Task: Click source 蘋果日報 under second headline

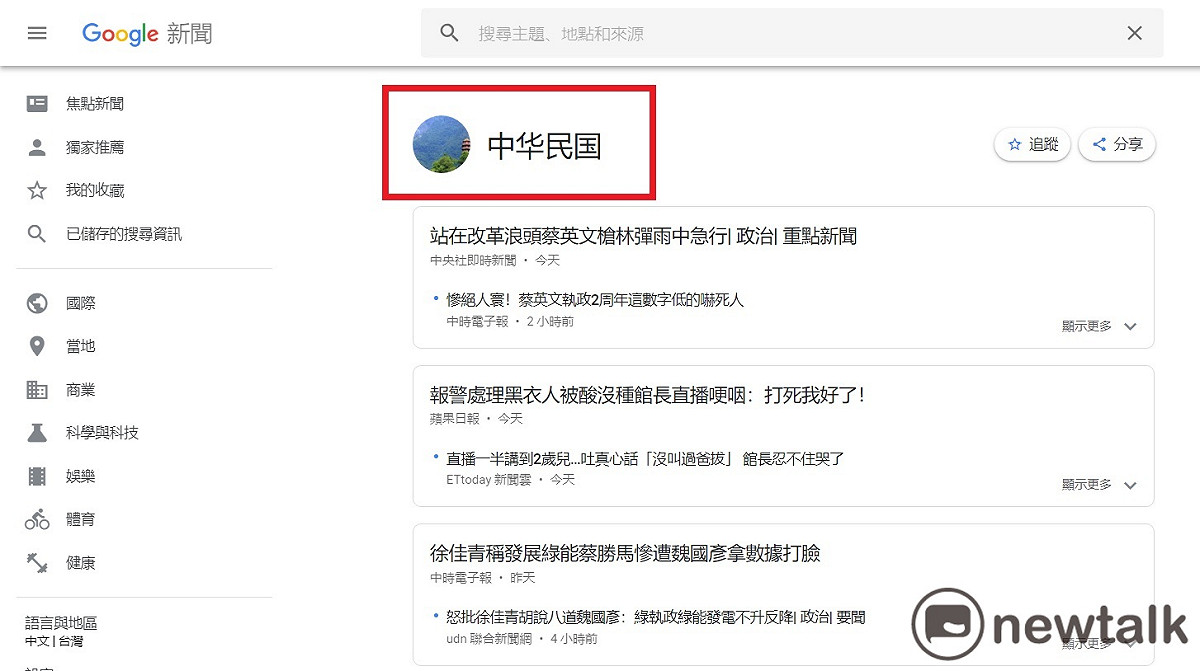Action: pyautogui.click(x=454, y=418)
